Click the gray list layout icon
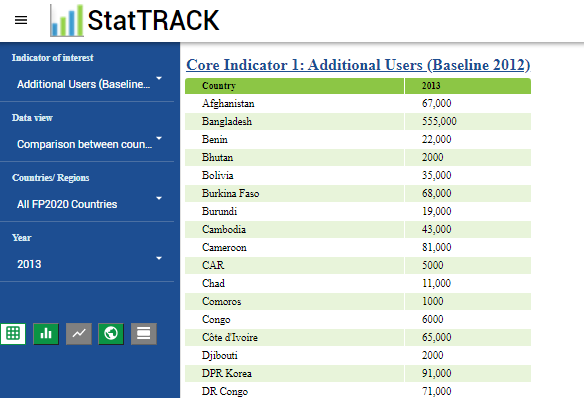Viewport: 584px width, 398px height. 144,334
